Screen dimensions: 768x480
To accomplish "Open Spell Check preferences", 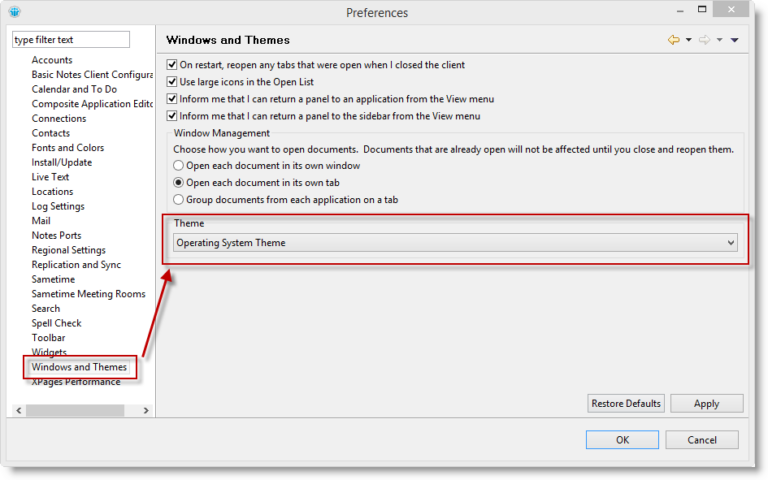I will point(57,323).
